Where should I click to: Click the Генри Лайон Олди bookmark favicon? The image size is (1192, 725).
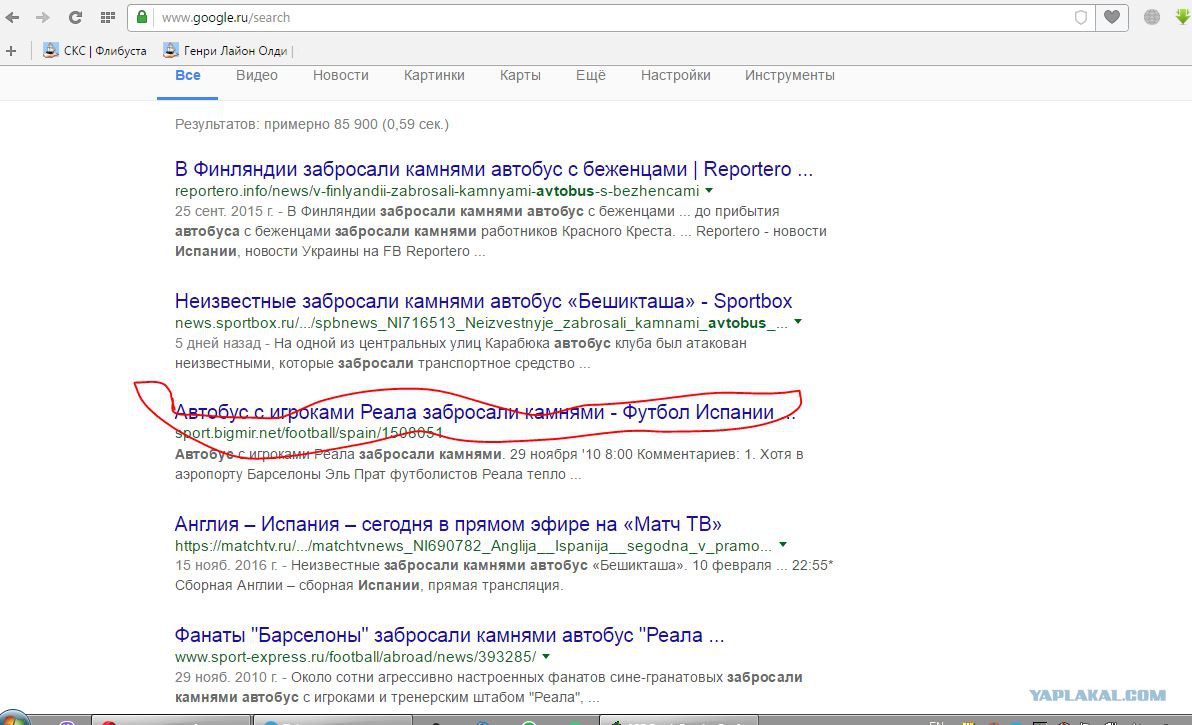pos(170,50)
